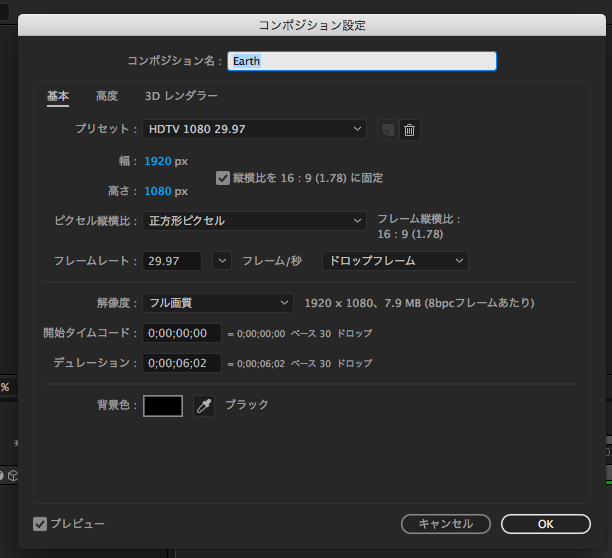Toggle the lock aspect ratio 16:9 checkbox
This screenshot has height=558, width=612.
[223, 178]
